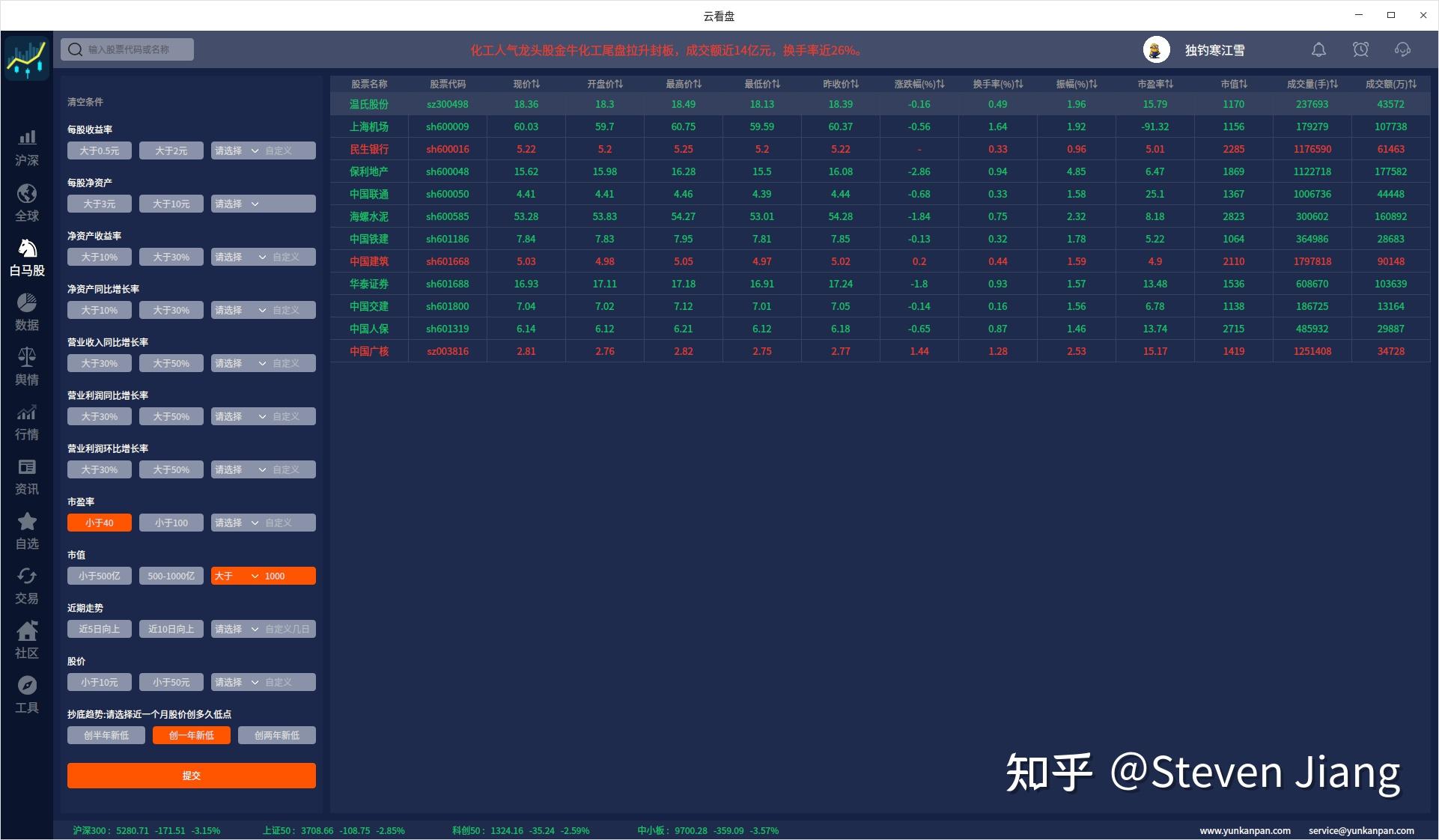Sort by 市盈率 column arrows
This screenshot has width=1439, height=840.
point(1169,84)
